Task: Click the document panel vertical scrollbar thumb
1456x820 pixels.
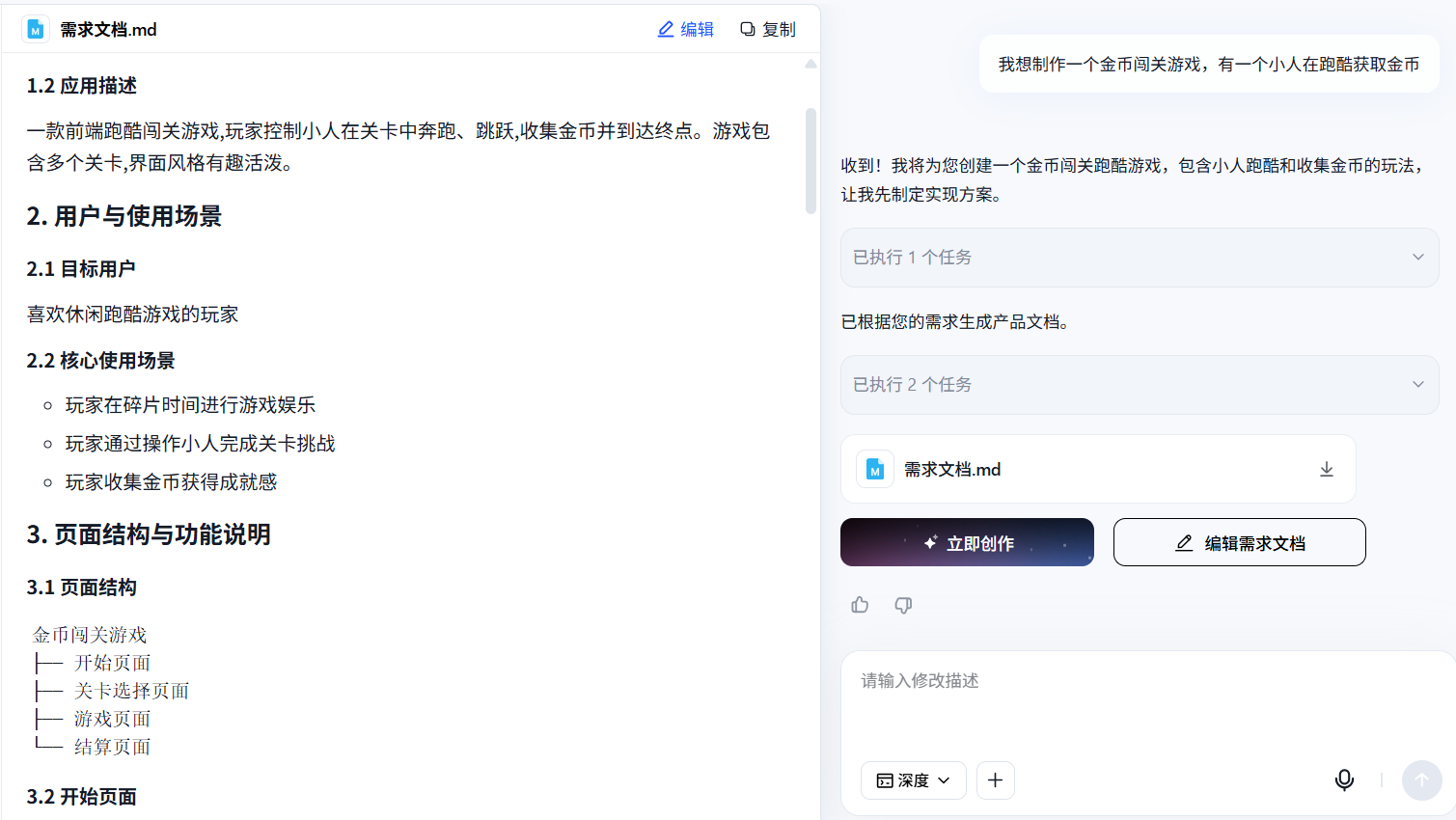Action: (x=810, y=160)
